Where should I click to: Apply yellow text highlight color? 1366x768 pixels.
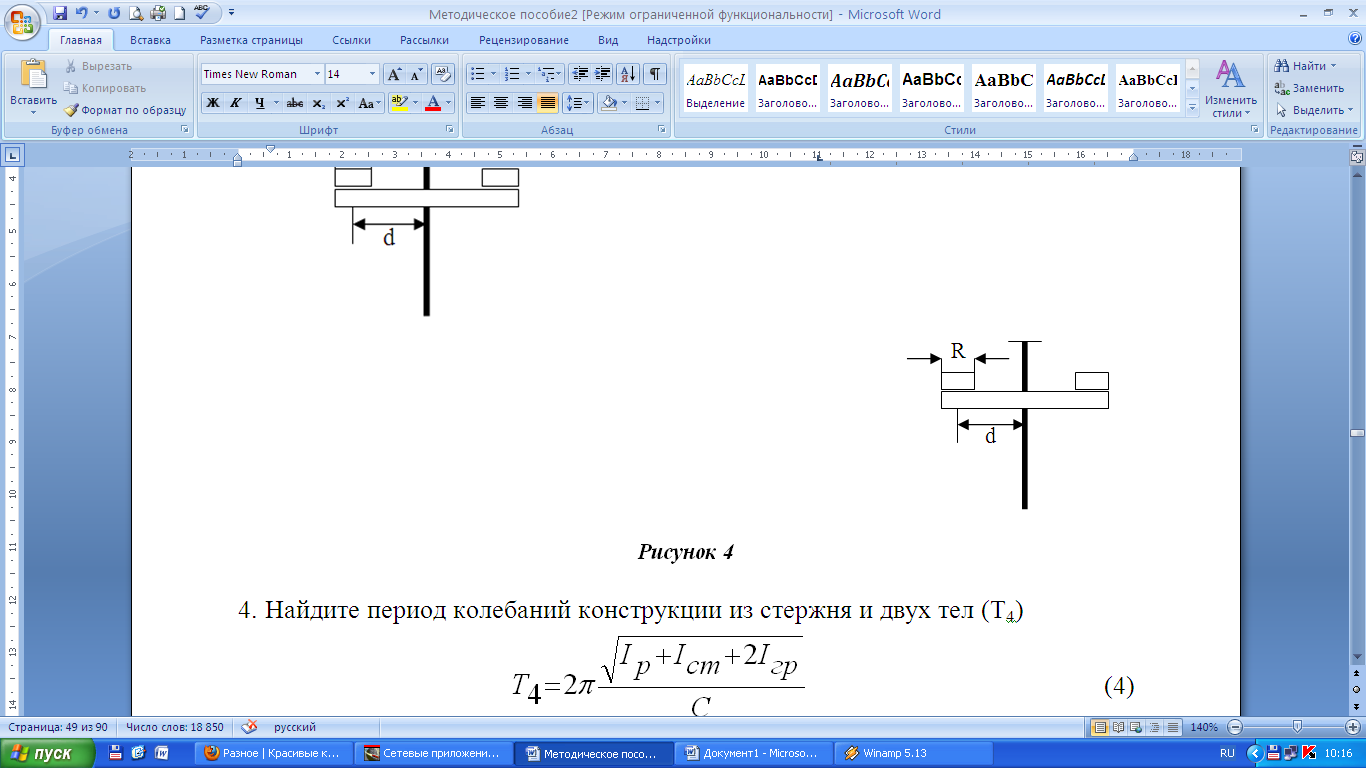[x=398, y=103]
